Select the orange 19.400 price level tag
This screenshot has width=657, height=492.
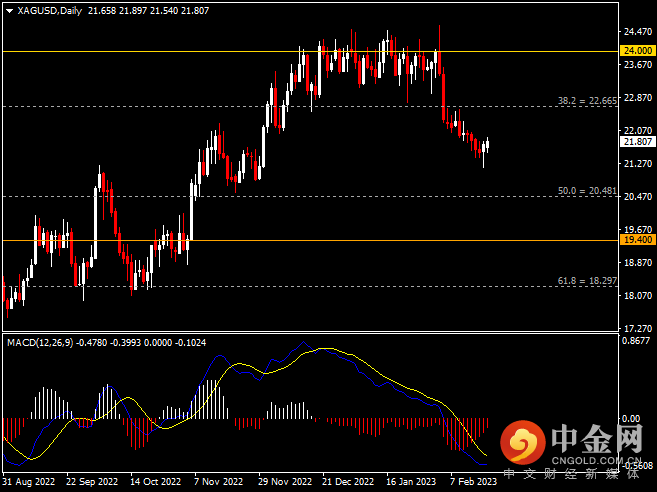pos(637,240)
